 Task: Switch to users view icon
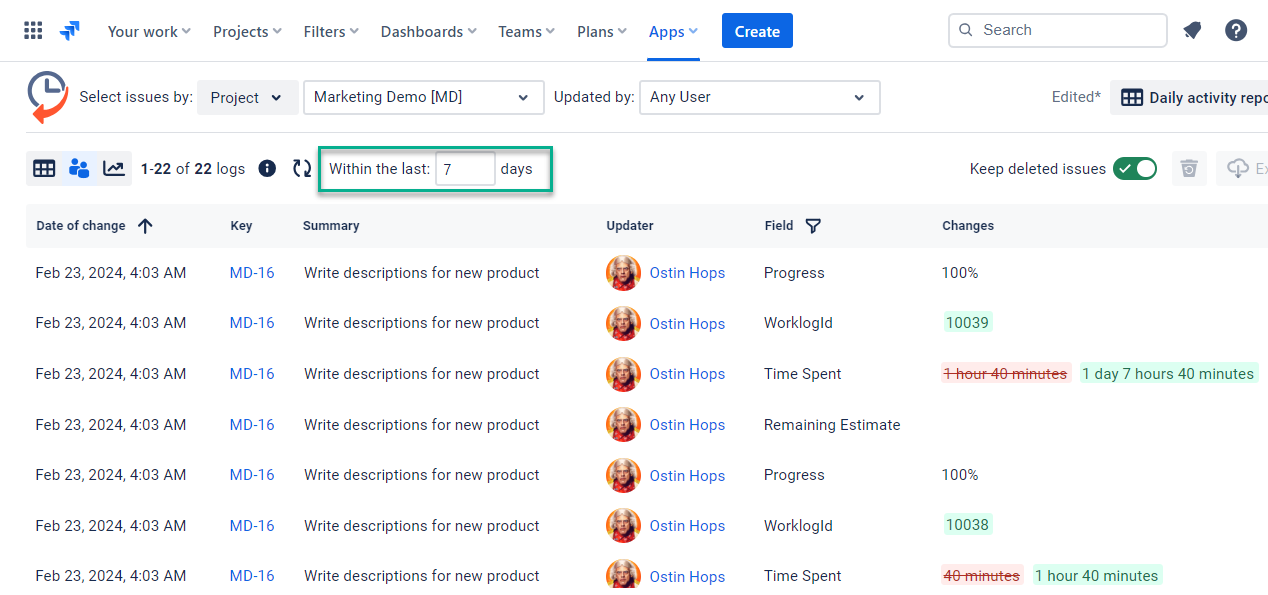click(79, 169)
